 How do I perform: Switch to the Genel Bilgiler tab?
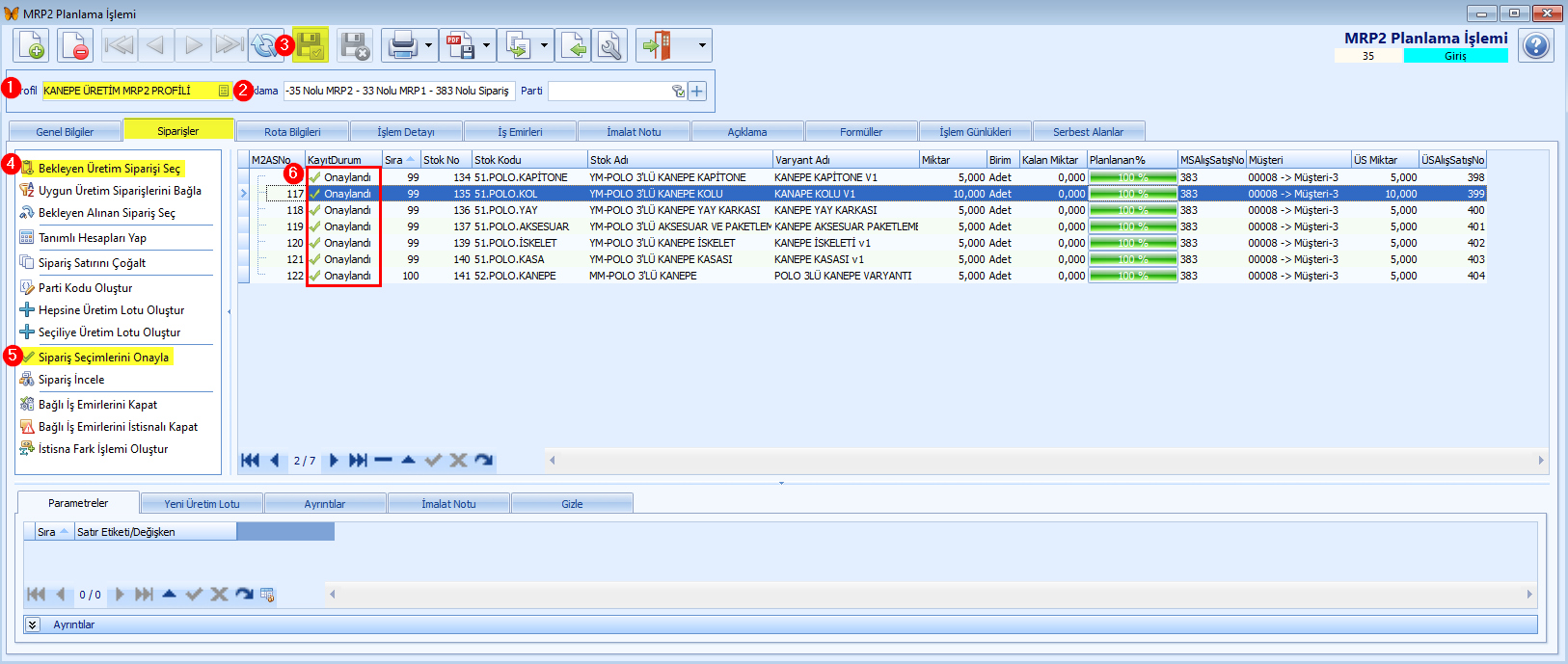click(65, 132)
